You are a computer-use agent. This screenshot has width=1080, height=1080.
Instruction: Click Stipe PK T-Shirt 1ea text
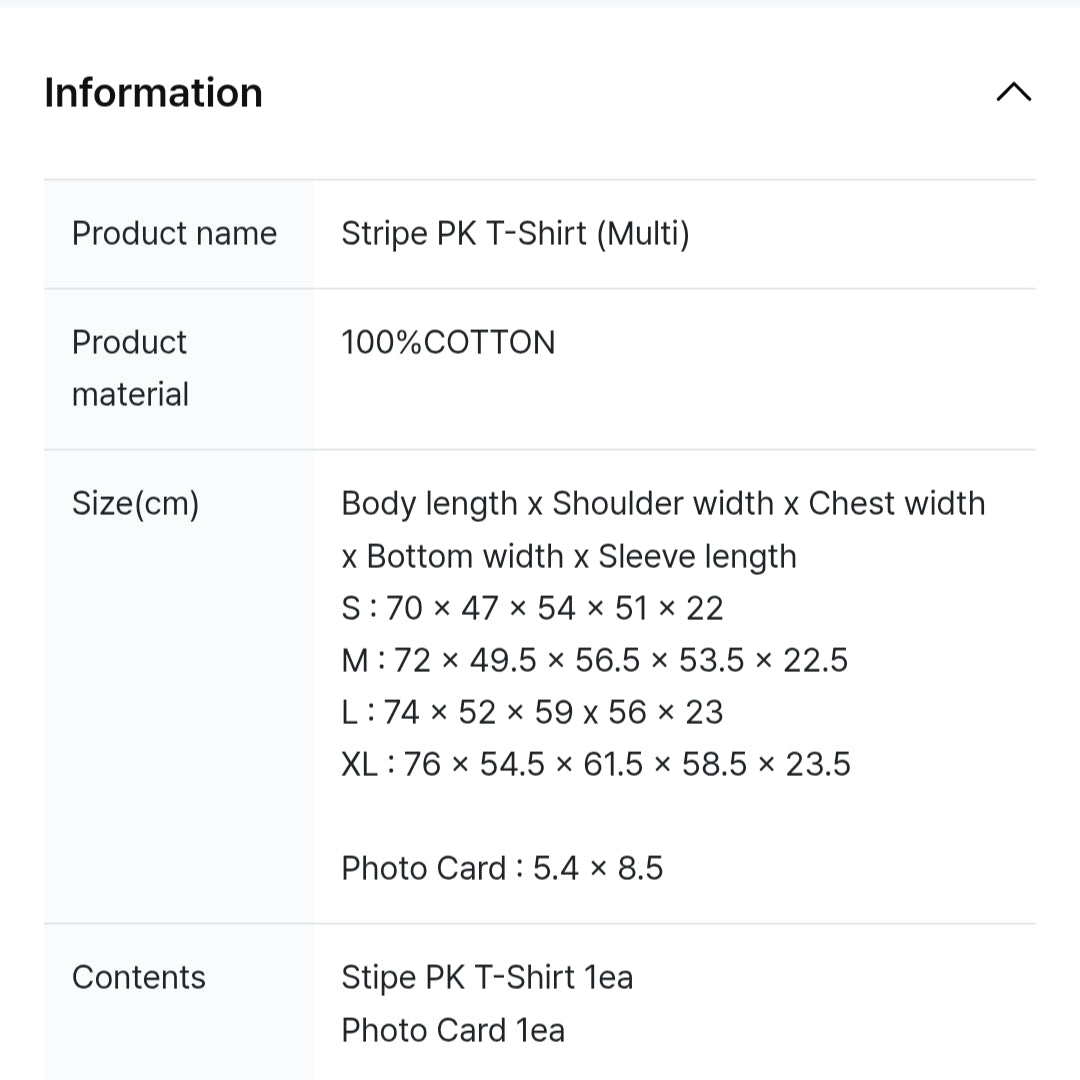click(x=487, y=977)
